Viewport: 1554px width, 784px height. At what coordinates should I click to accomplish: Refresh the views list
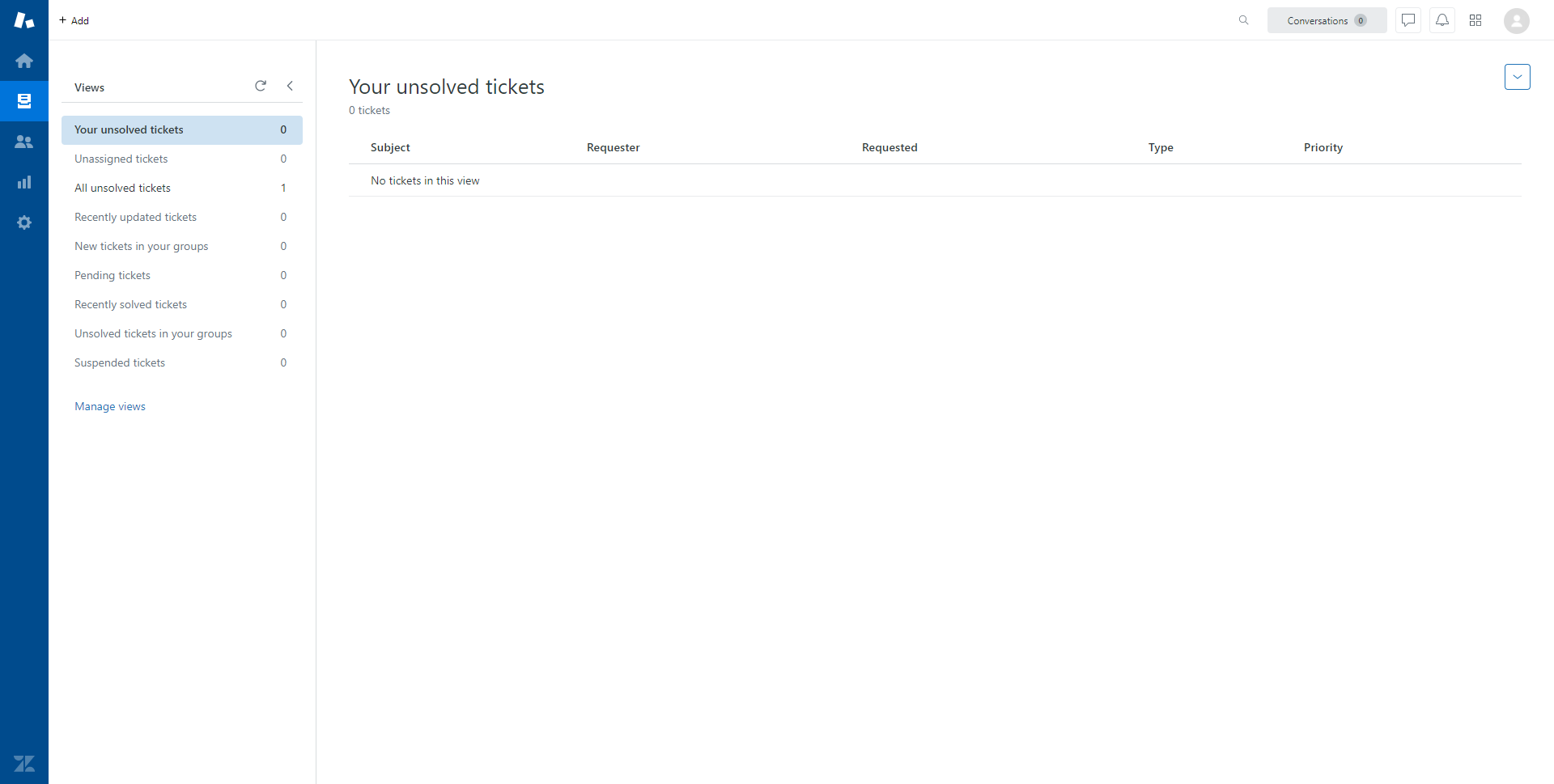(261, 86)
